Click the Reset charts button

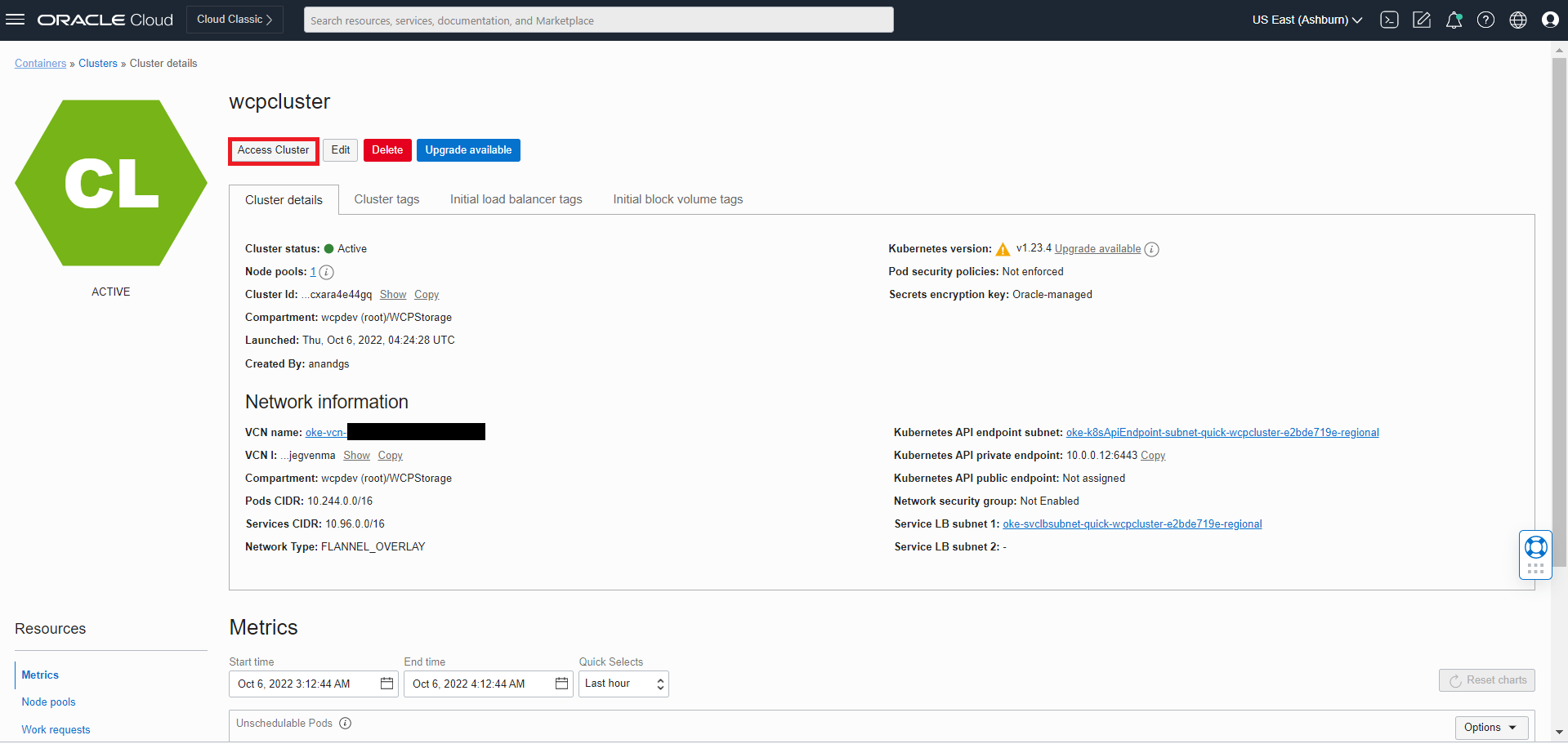[x=1487, y=680]
